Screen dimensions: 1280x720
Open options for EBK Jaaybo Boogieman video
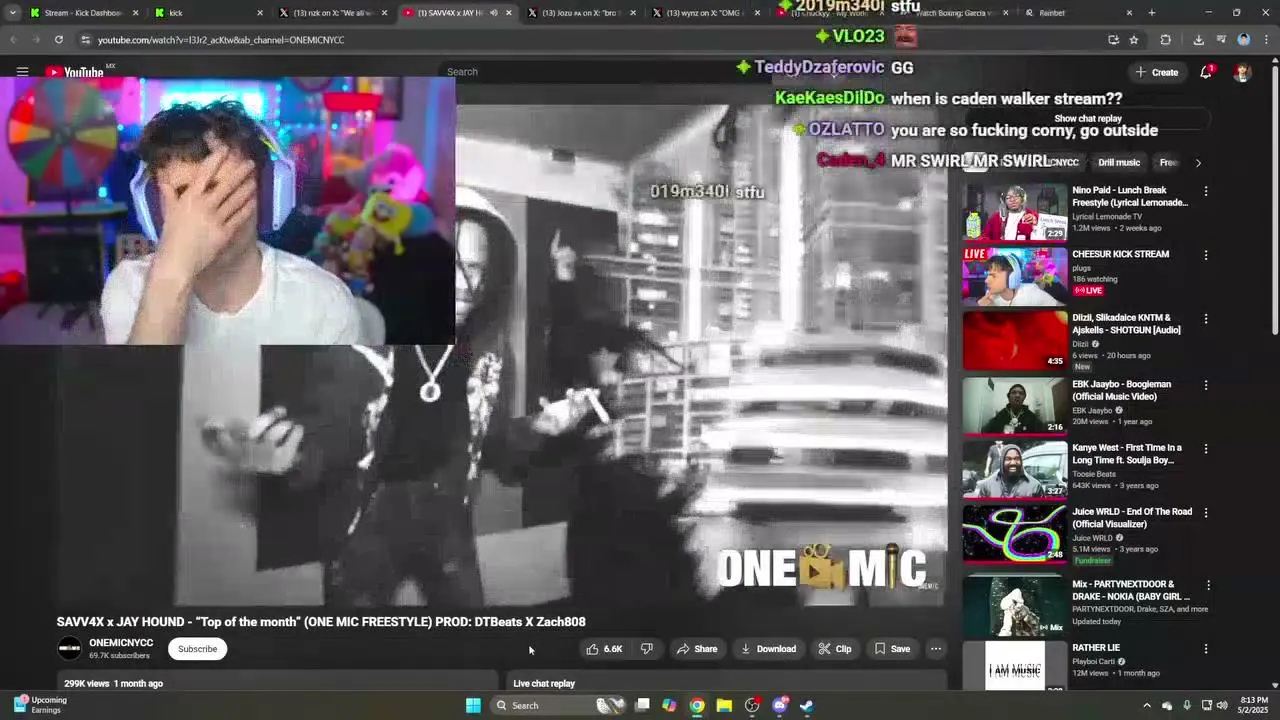point(1206,385)
